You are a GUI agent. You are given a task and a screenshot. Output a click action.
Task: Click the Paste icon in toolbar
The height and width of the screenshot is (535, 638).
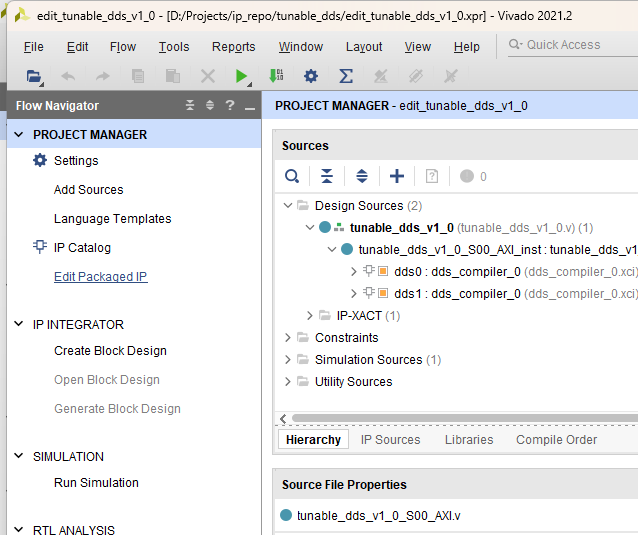(173, 76)
